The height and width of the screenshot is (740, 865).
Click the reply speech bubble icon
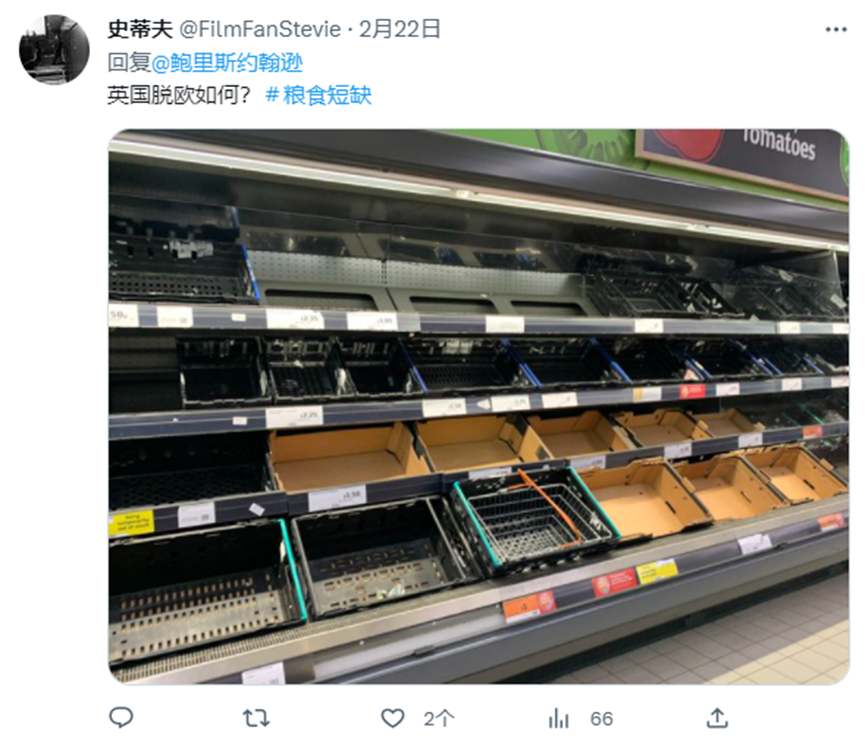(121, 718)
